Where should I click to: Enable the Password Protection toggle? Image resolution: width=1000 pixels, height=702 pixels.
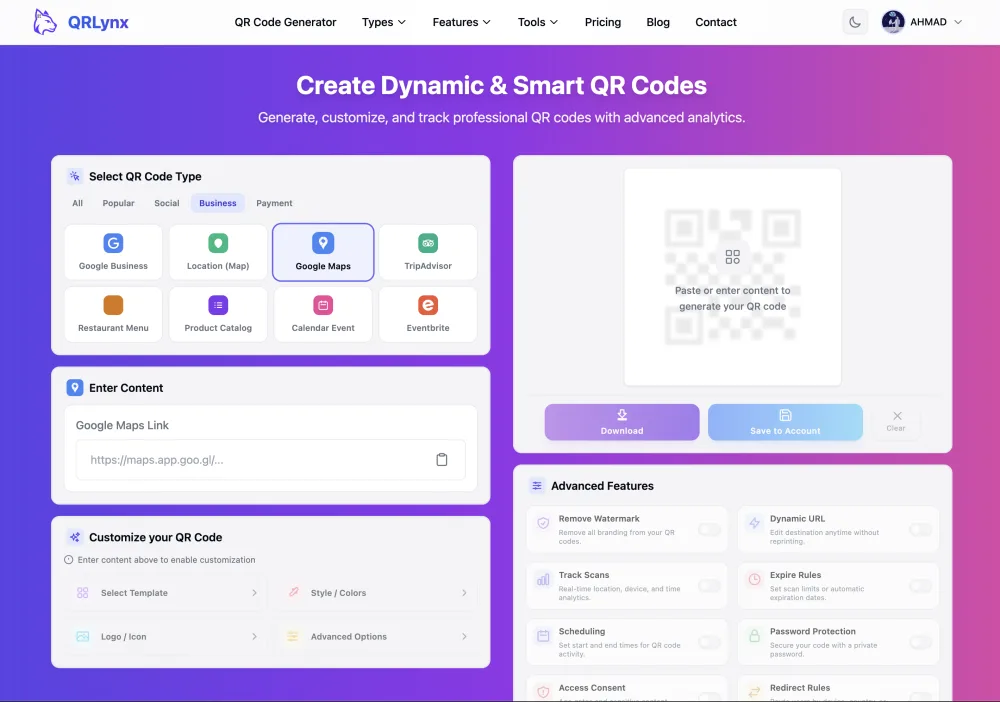(x=920, y=642)
